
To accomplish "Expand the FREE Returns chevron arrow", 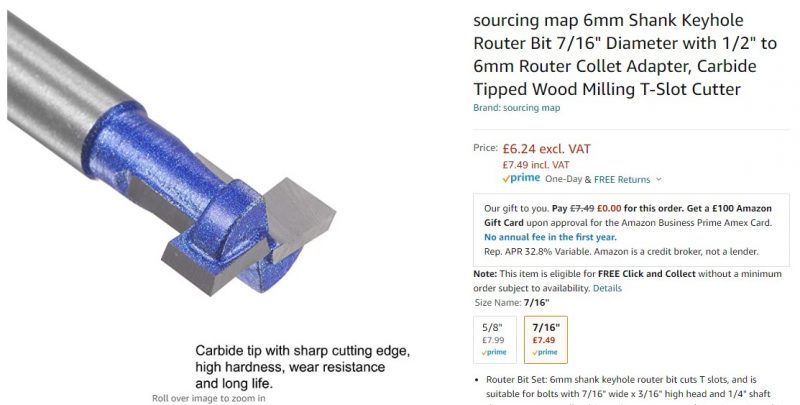I will [658, 180].
